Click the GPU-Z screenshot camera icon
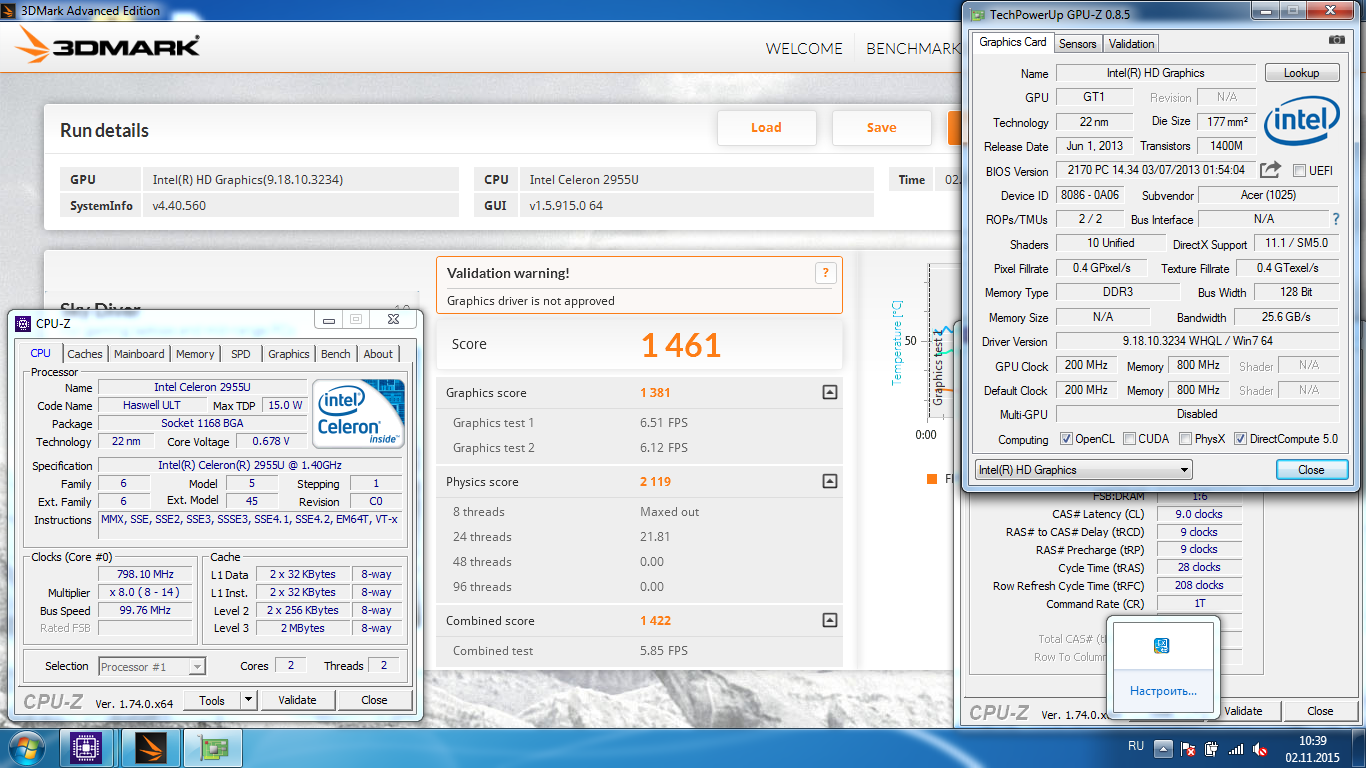Image resolution: width=1366 pixels, height=768 pixels. pyautogui.click(x=1336, y=40)
